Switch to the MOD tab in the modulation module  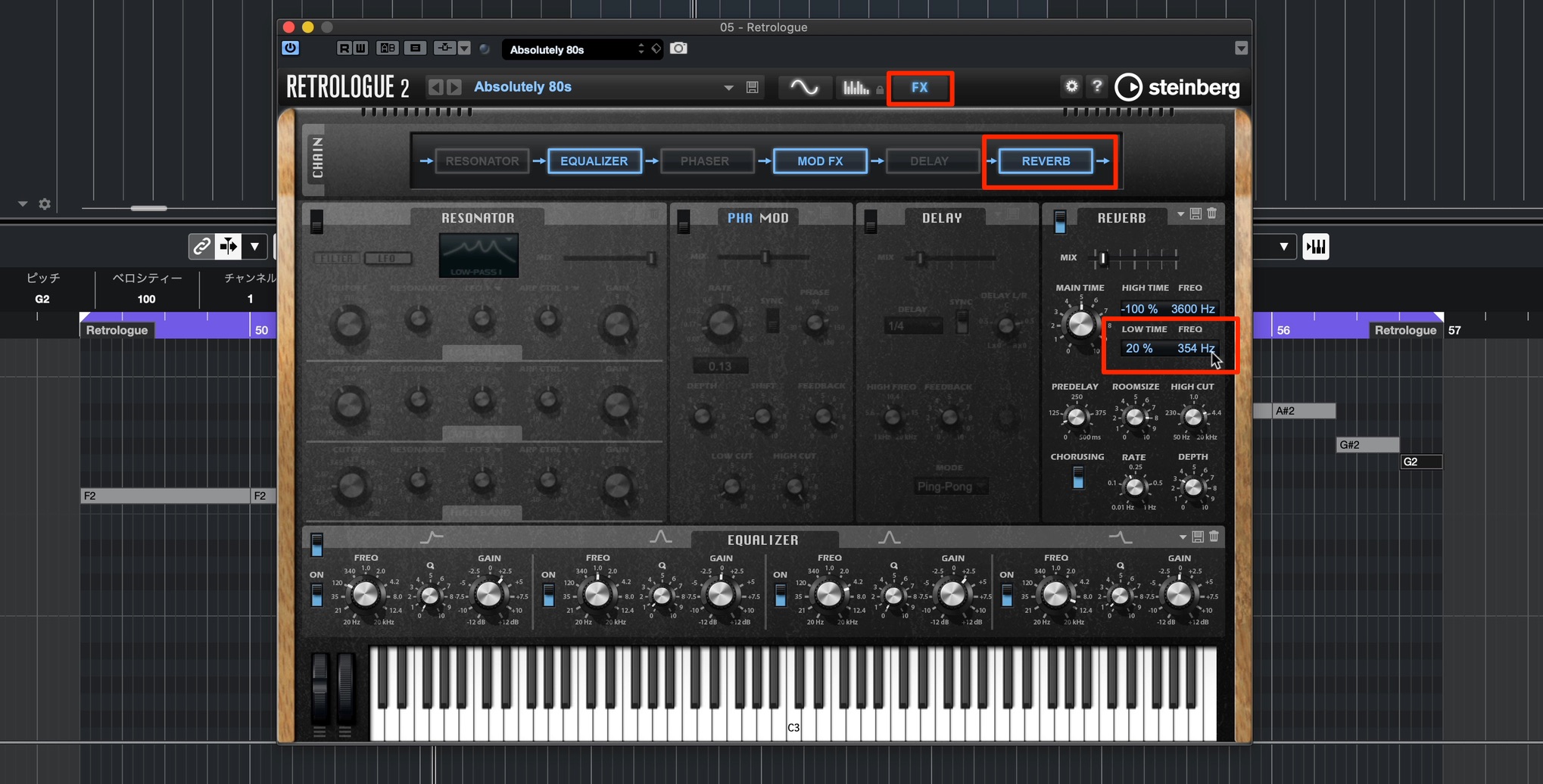pos(774,218)
